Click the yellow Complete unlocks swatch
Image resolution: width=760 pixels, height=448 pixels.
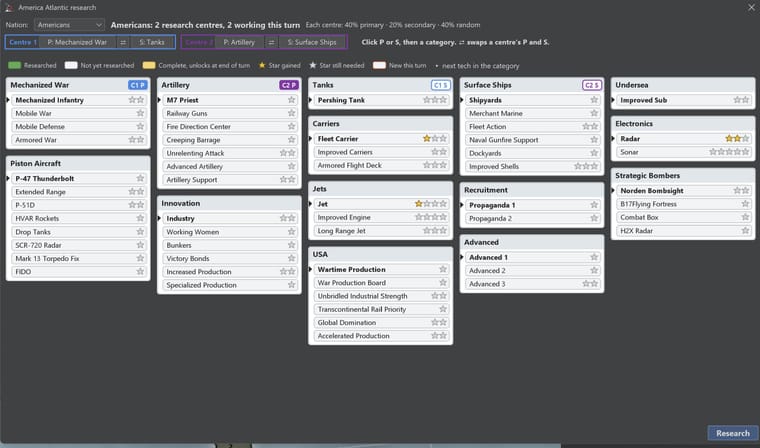coord(149,65)
